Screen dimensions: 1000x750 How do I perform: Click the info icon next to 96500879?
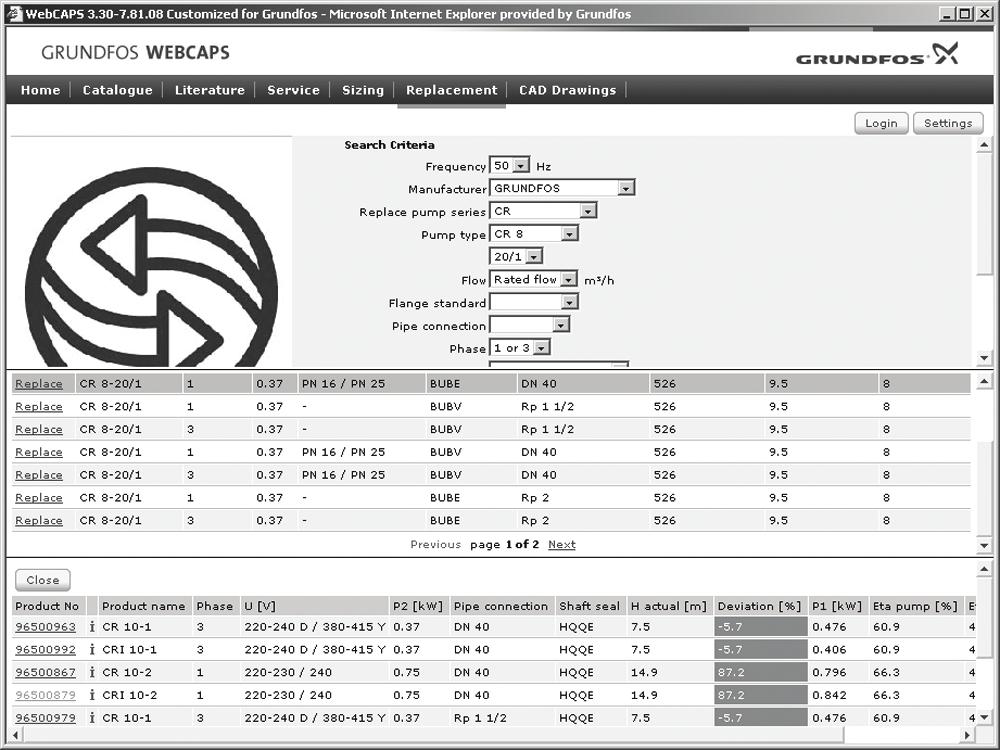[x=92, y=695]
